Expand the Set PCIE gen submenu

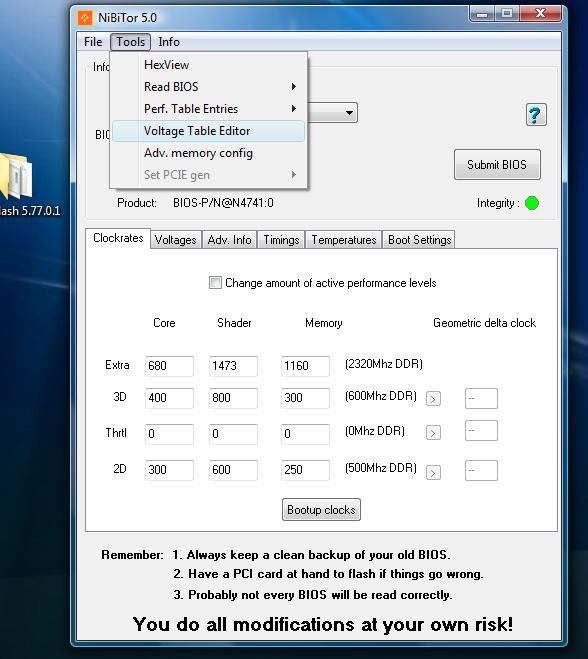208,175
